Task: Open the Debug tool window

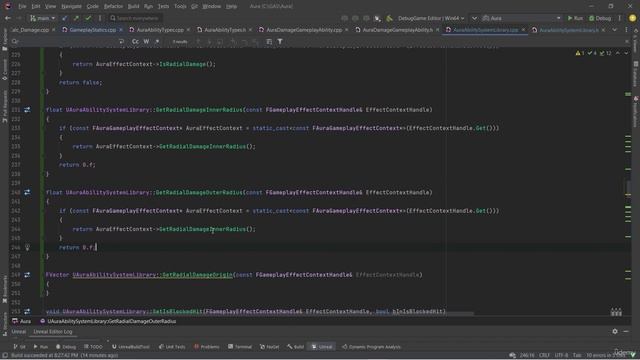Action: [66, 347]
